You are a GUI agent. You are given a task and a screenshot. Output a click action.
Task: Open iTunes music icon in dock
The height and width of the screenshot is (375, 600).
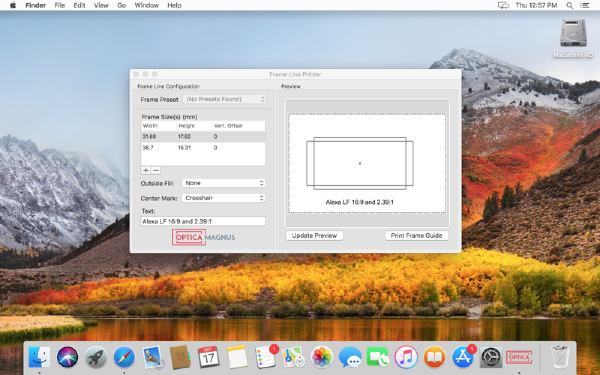406,357
